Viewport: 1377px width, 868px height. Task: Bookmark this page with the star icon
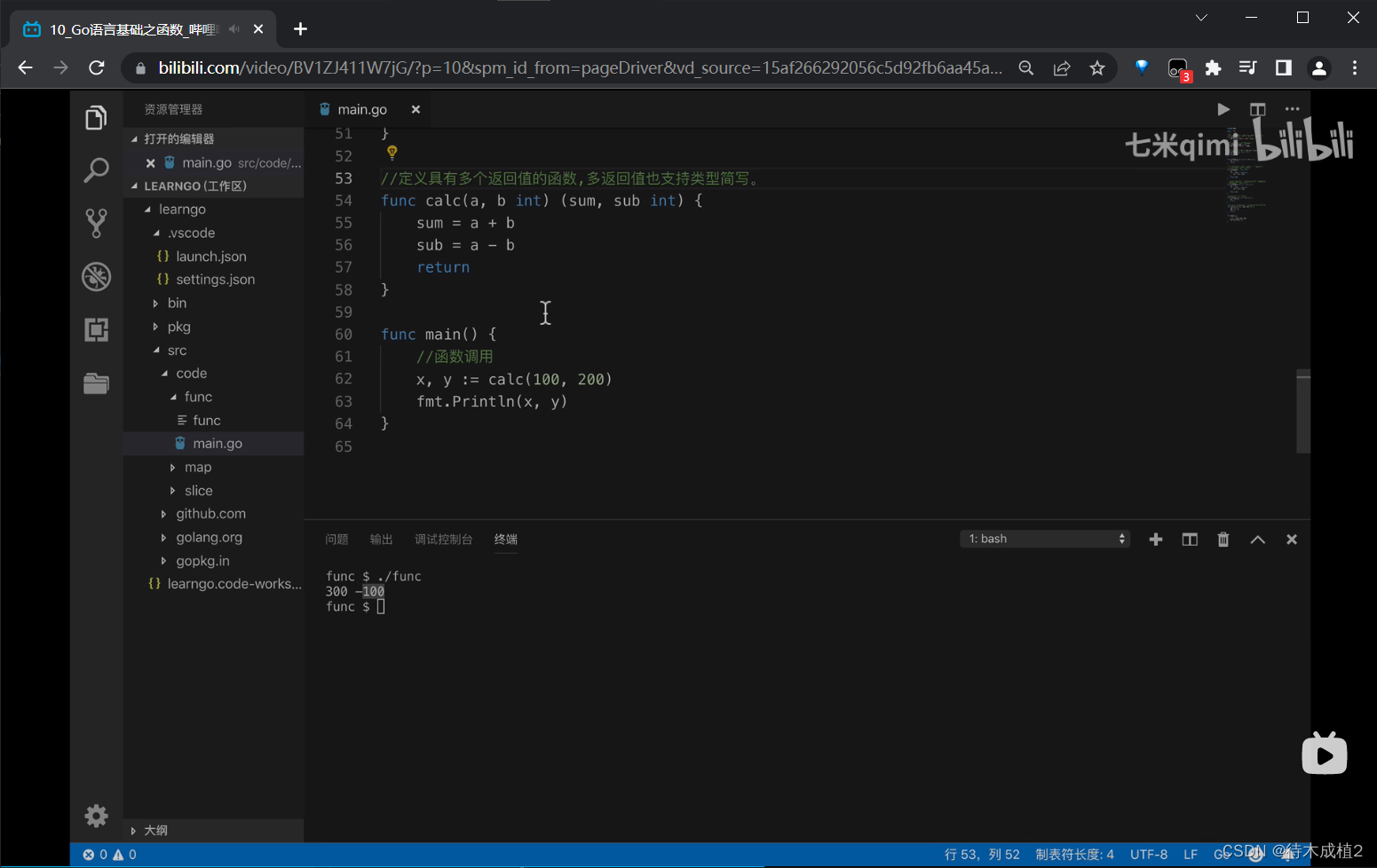pyautogui.click(x=1097, y=68)
